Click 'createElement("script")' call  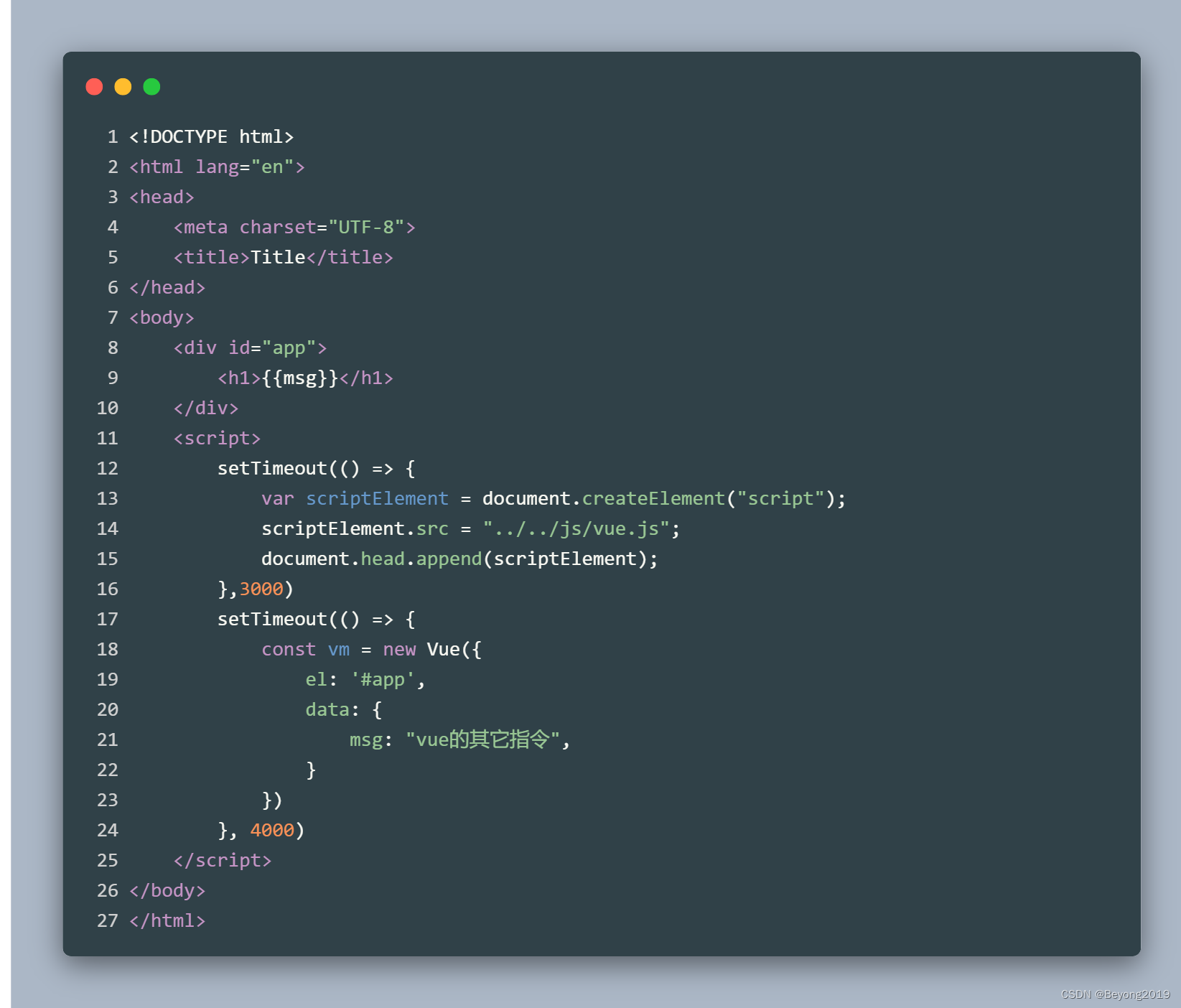coord(709,499)
